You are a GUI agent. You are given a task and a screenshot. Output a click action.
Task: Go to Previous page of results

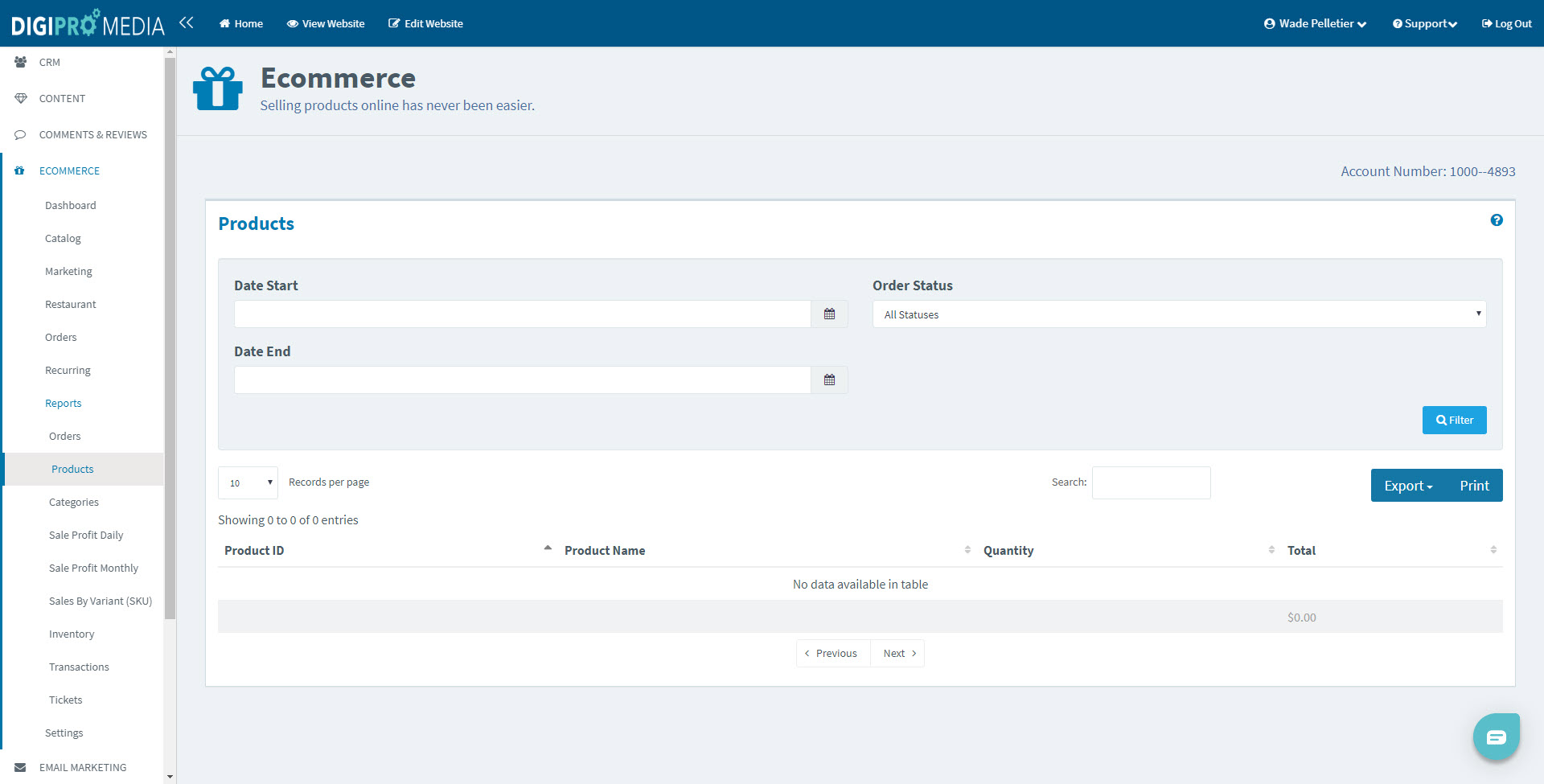[833, 654]
